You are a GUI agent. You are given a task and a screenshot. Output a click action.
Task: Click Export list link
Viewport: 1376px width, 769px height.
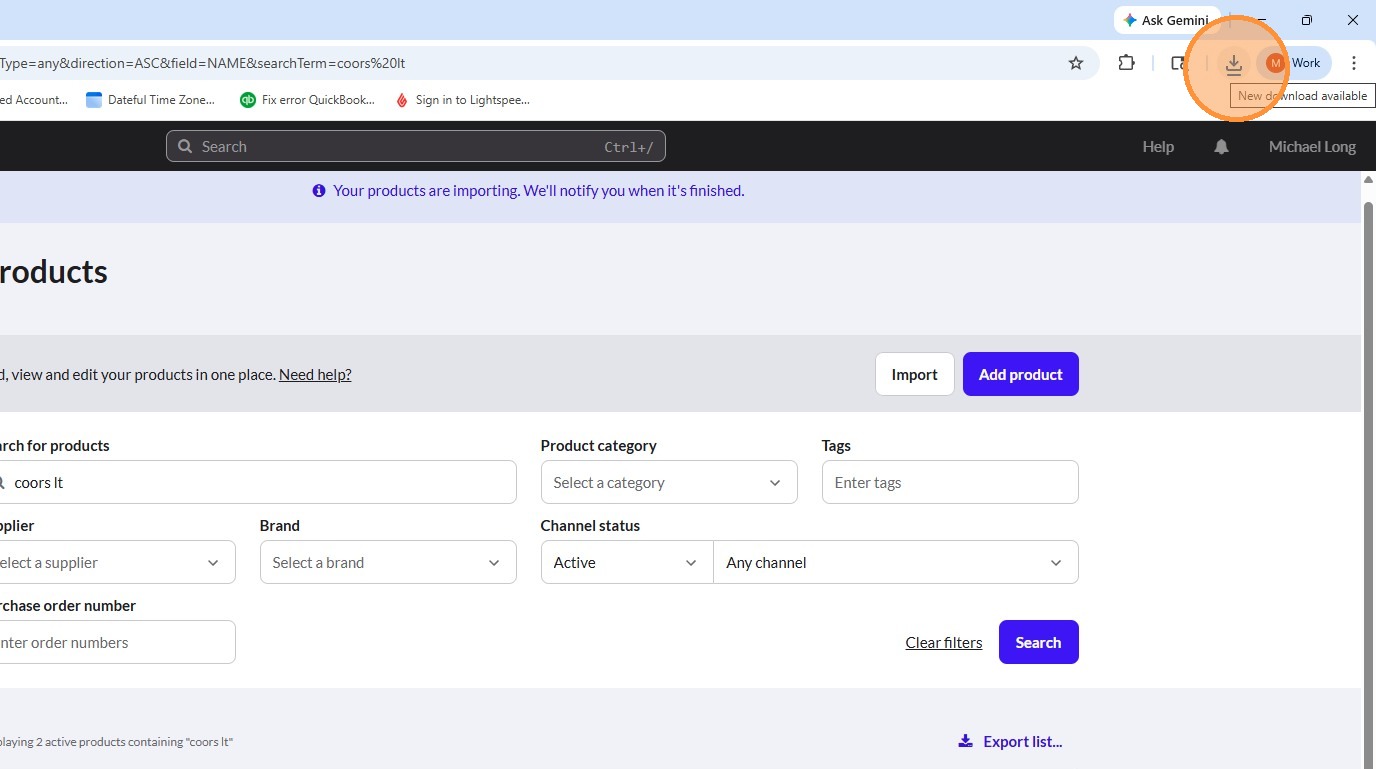point(1010,741)
